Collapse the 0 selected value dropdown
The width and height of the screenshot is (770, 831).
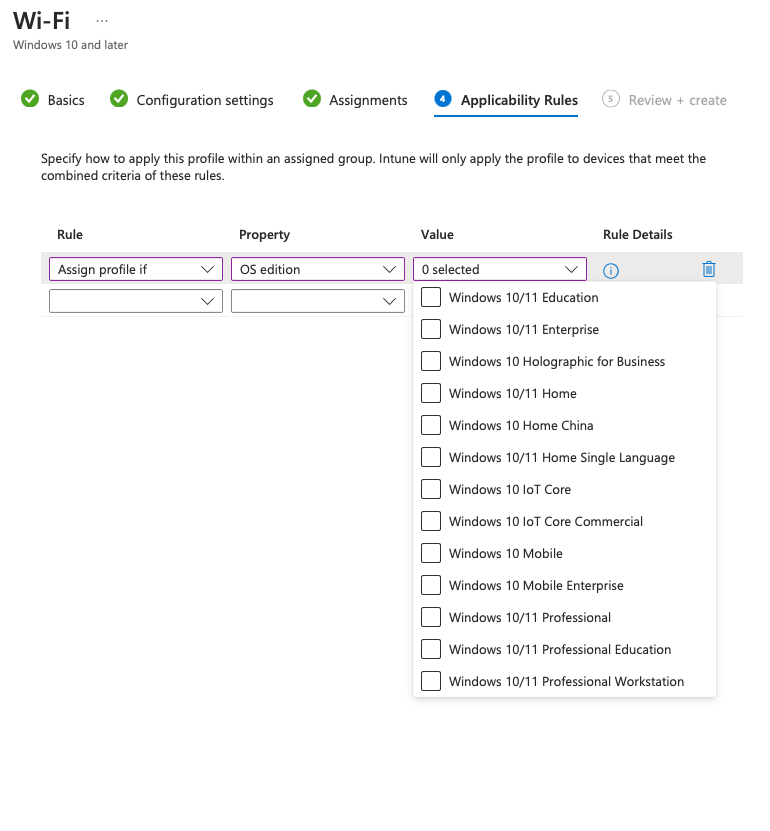(x=500, y=269)
